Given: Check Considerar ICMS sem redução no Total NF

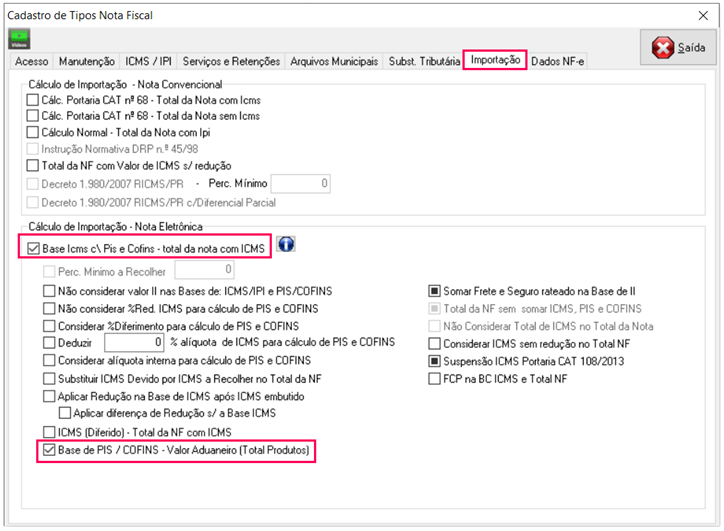Looking at the screenshot, I should tap(434, 344).
